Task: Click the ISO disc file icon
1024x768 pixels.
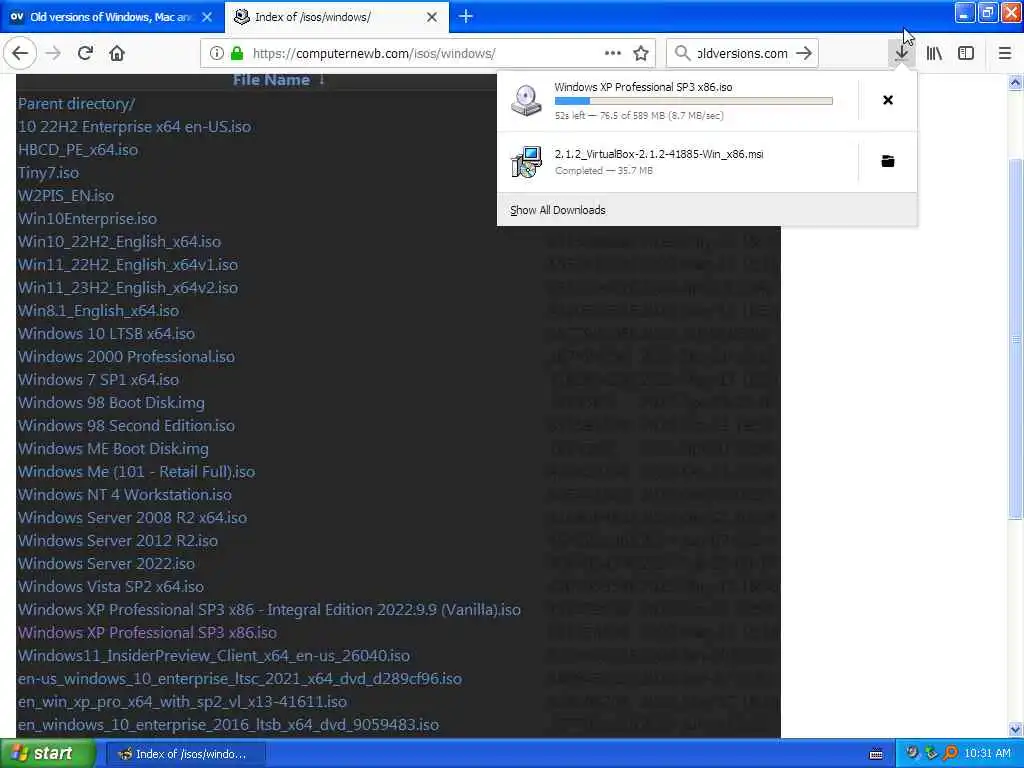Action: pyautogui.click(x=526, y=101)
